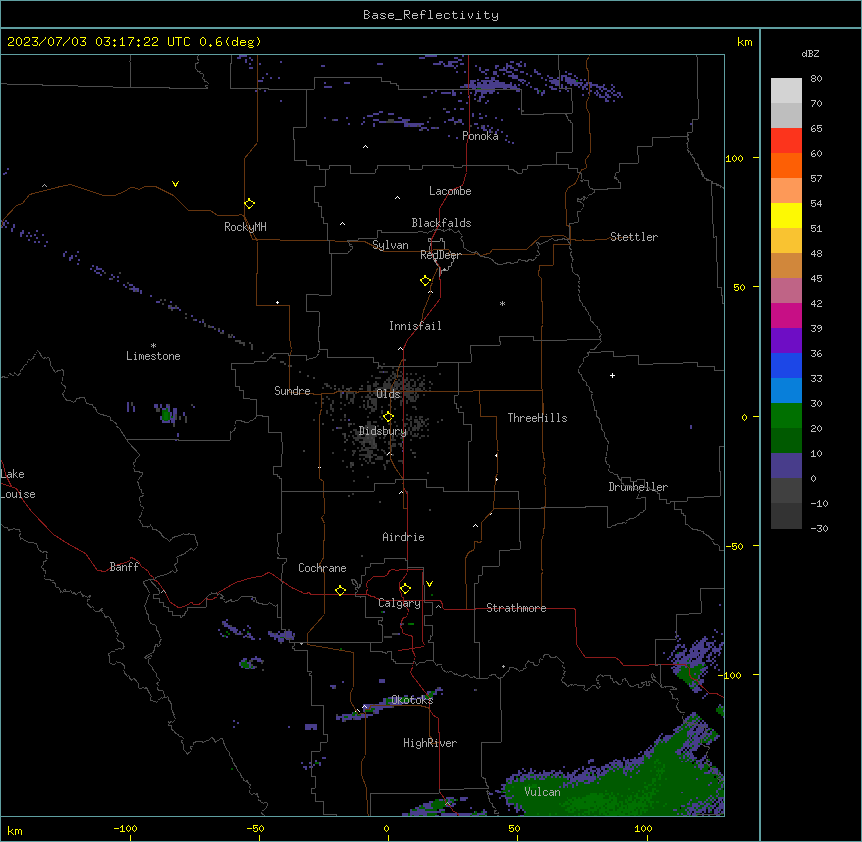Image resolution: width=862 pixels, height=842 pixels.
Task: Select the 65 dBZ red color swatch
Action: pos(786,141)
